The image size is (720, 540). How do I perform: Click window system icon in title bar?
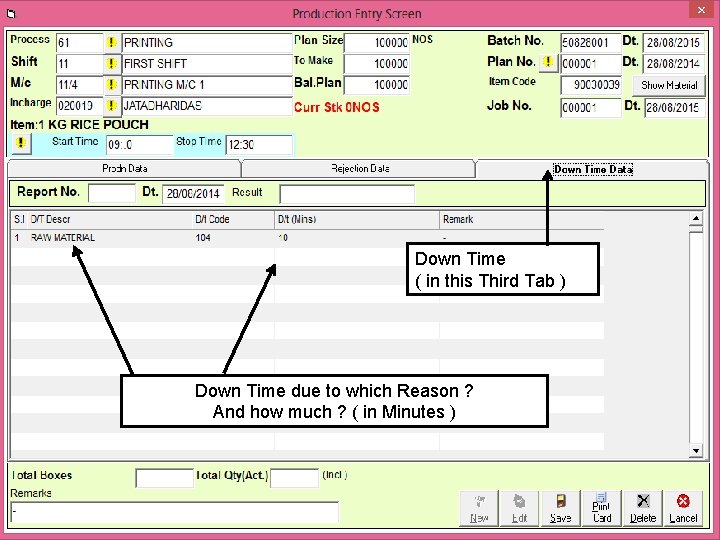point(10,13)
